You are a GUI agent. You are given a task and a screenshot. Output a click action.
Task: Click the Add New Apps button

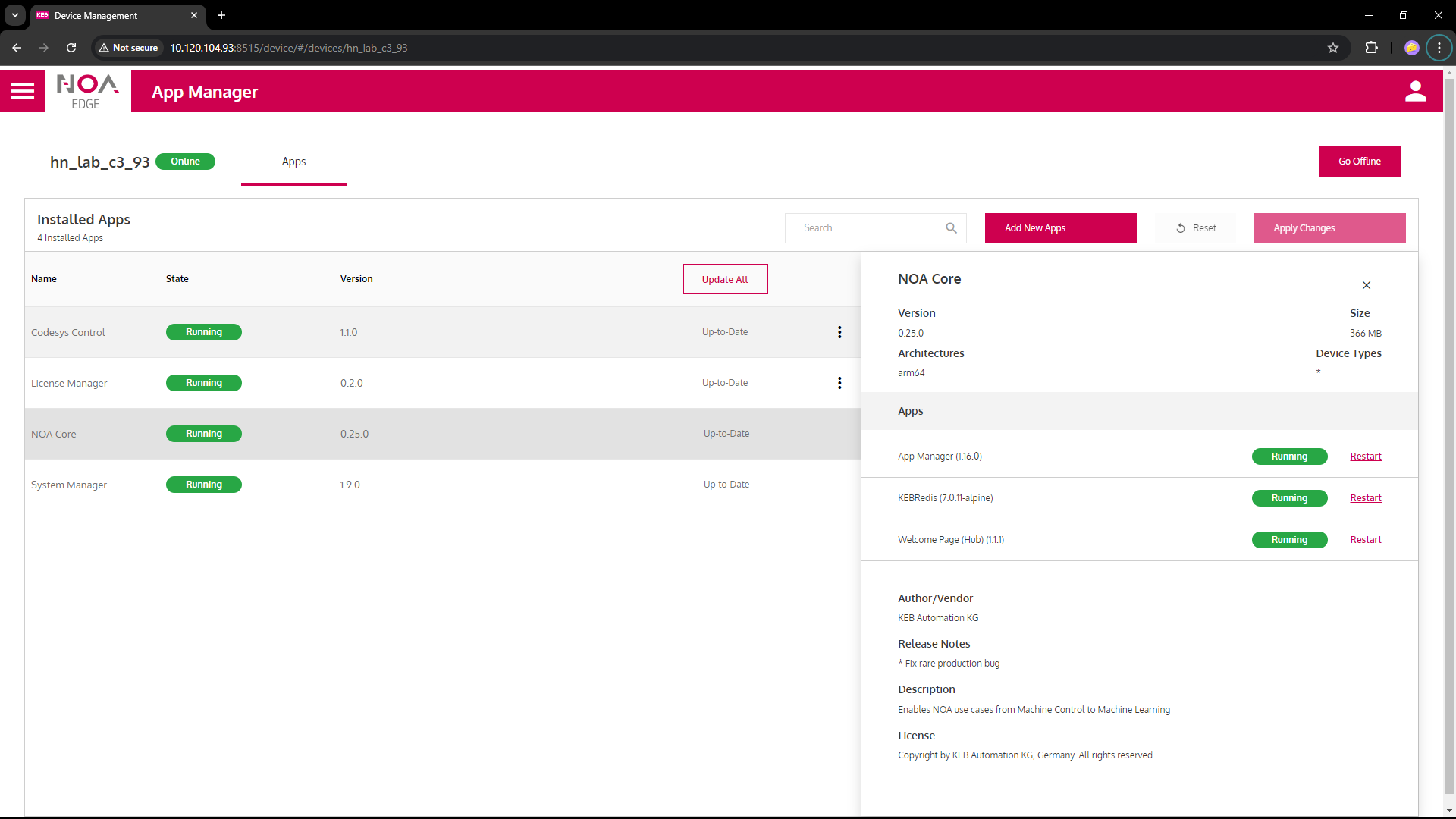click(x=1060, y=228)
